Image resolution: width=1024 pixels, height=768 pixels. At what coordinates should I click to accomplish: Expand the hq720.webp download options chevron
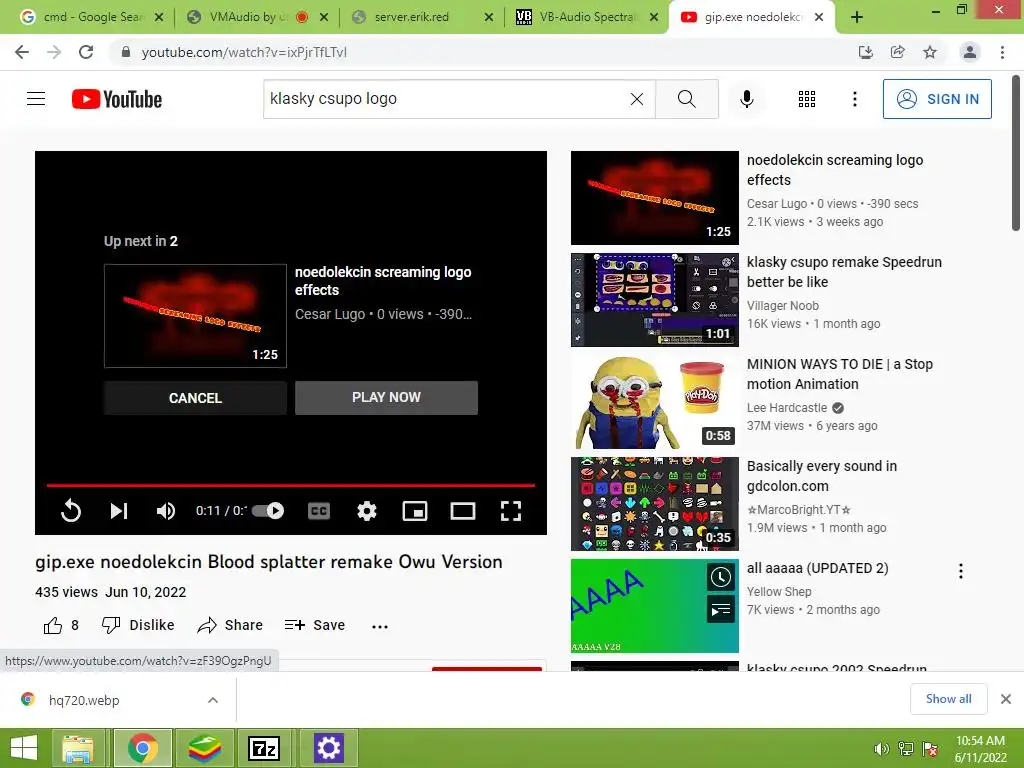(213, 700)
